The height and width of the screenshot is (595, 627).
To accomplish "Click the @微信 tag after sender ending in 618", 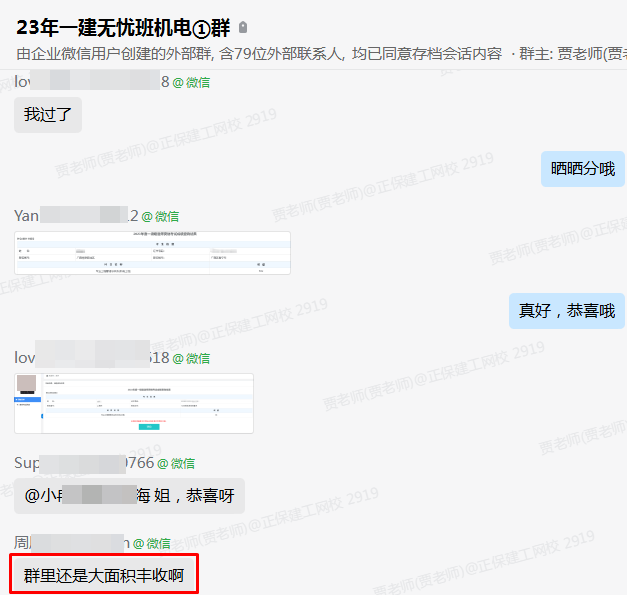I will (191, 357).
